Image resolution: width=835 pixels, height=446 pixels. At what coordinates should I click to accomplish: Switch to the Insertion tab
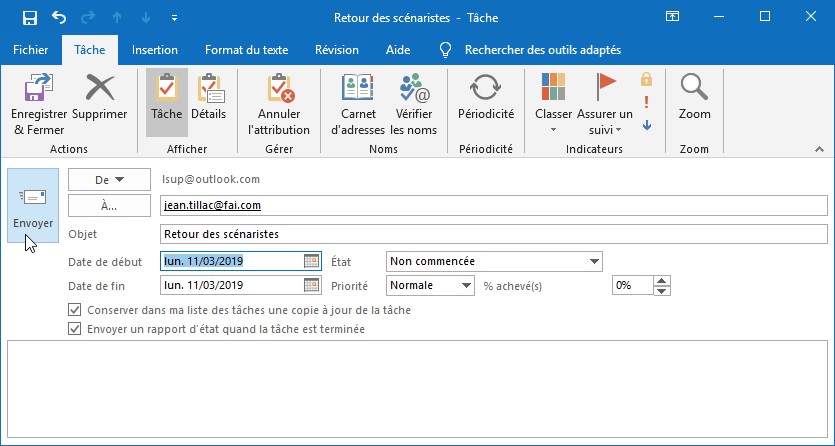pos(155,50)
